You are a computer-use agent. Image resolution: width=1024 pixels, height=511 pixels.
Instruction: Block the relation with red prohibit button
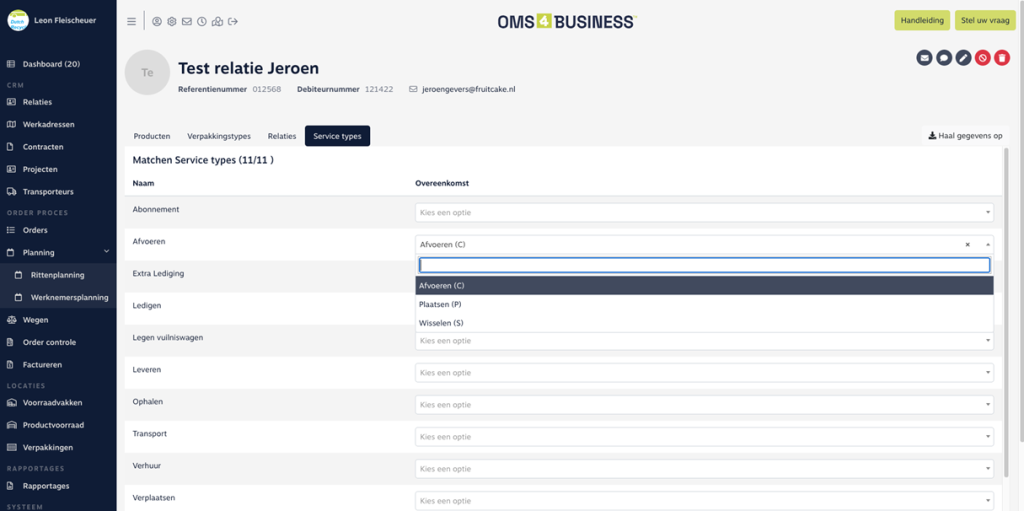[x=983, y=58]
